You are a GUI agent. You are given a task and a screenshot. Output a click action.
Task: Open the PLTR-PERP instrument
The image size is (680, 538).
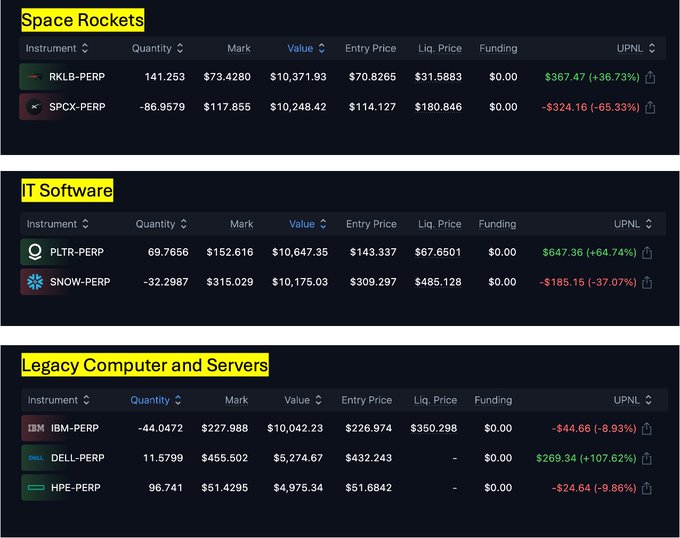[x=77, y=252]
